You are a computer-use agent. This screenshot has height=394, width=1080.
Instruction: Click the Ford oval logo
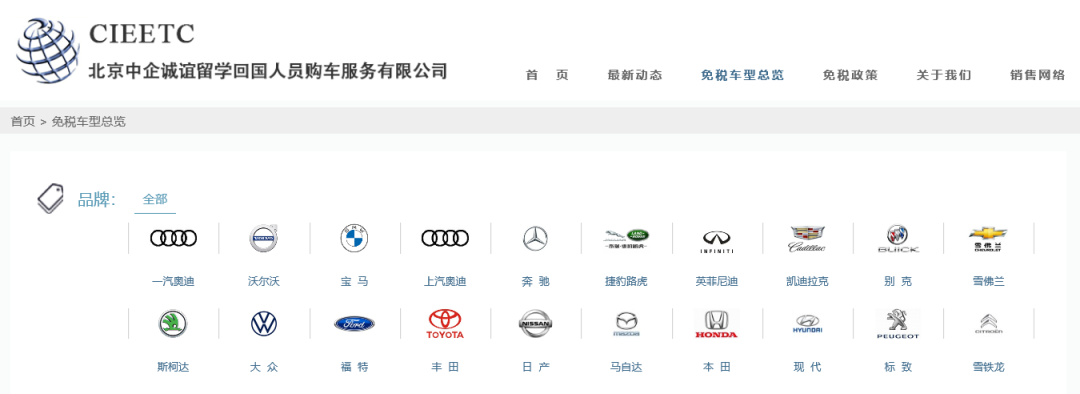click(x=354, y=323)
